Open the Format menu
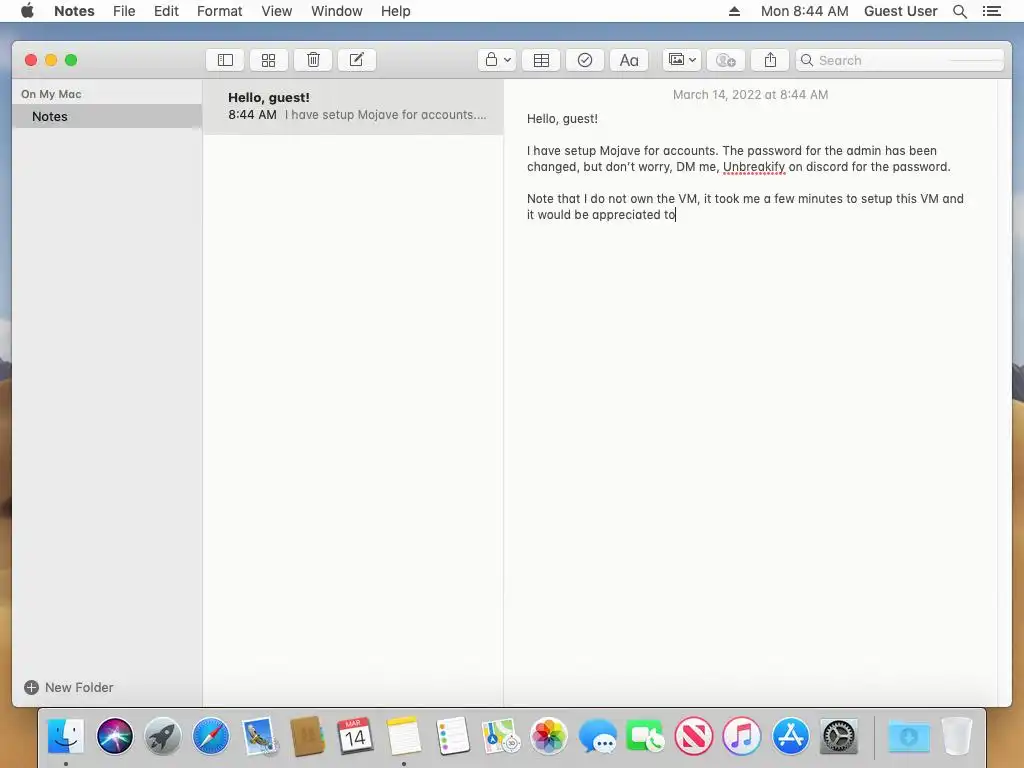The width and height of the screenshot is (1024, 768). point(219,11)
